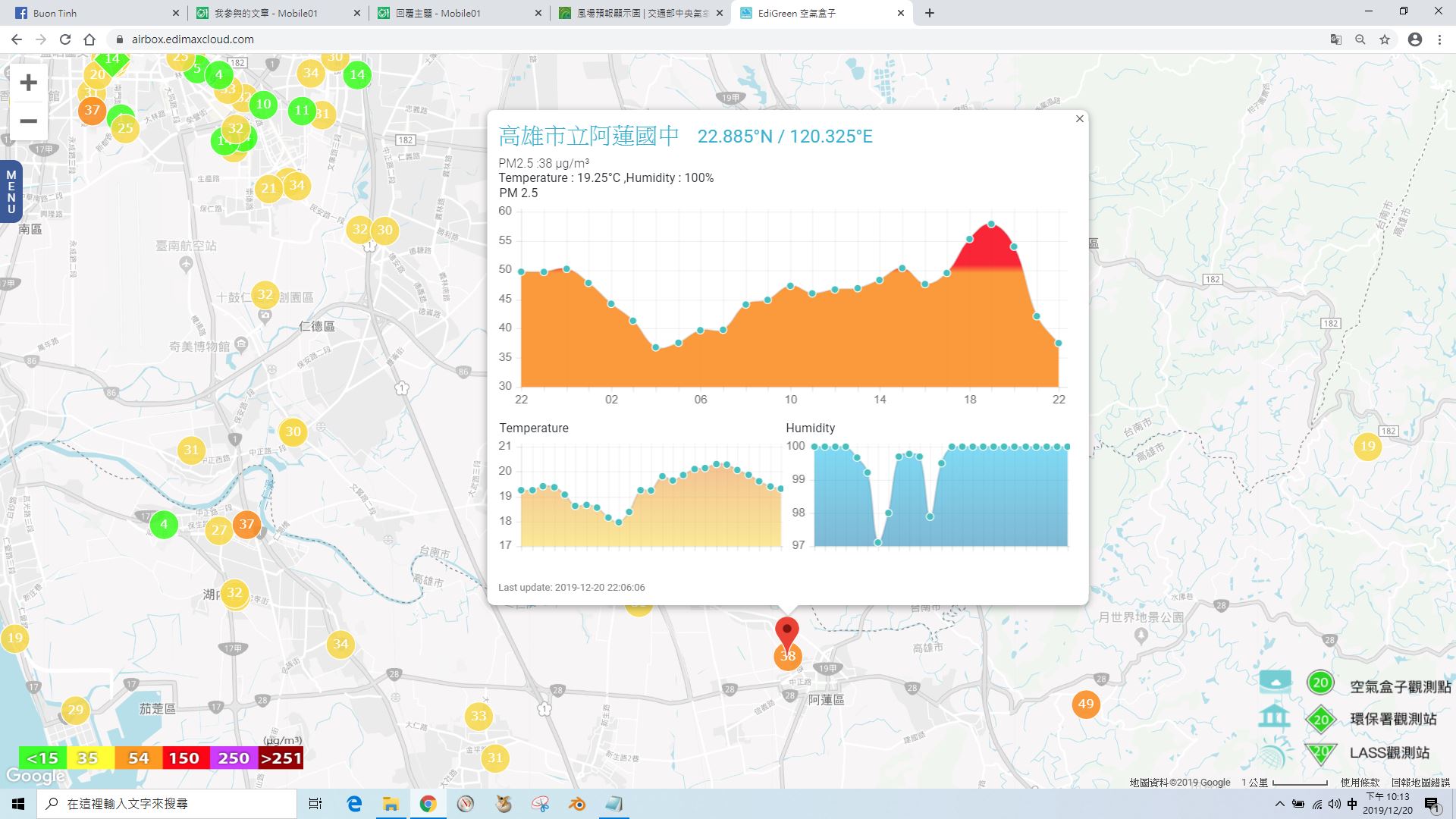The image size is (1456, 819).
Task: Open Blender from the taskbar
Action: [577, 803]
